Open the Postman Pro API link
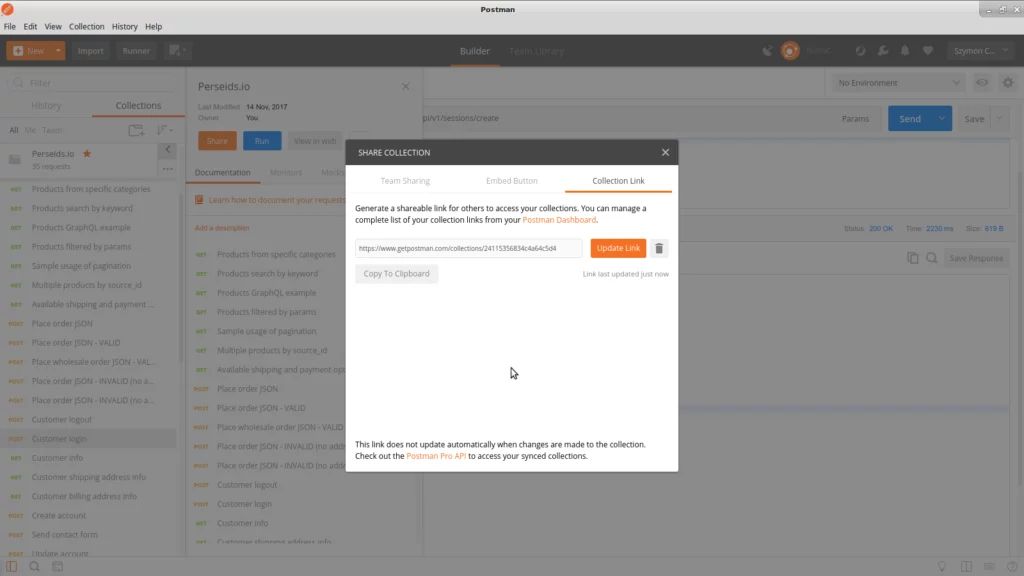The image size is (1024, 576). [436, 456]
